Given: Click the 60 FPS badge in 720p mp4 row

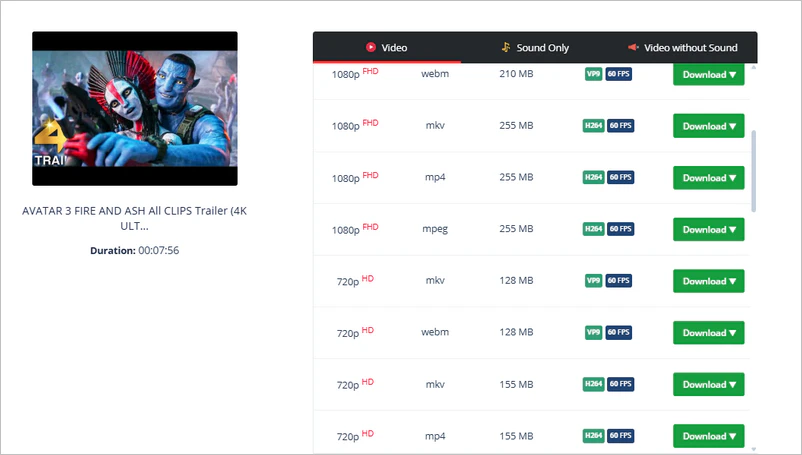Looking at the screenshot, I should [621, 435].
